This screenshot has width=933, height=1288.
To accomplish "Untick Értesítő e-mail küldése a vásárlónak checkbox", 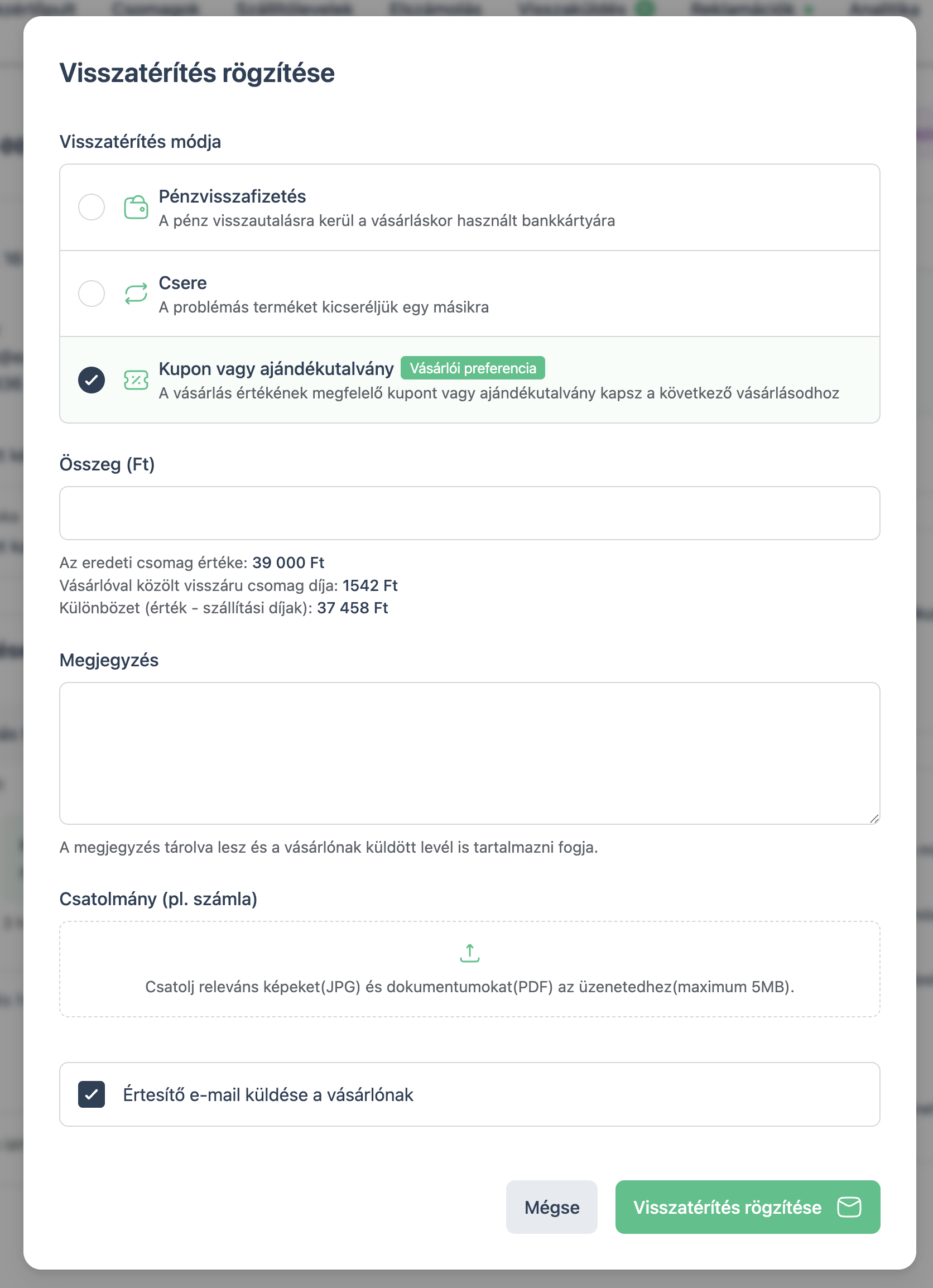I will pyautogui.click(x=92, y=1094).
